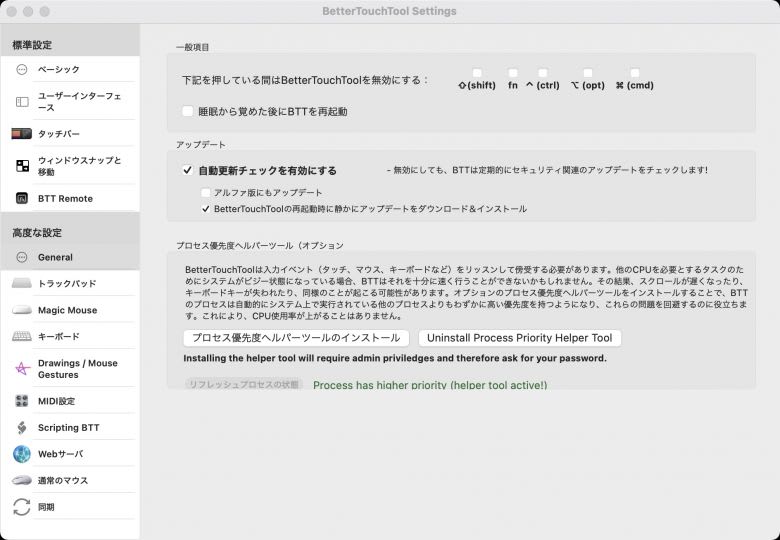Toggle the opt modifier checkbox
The width and height of the screenshot is (780, 540).
click(587, 73)
